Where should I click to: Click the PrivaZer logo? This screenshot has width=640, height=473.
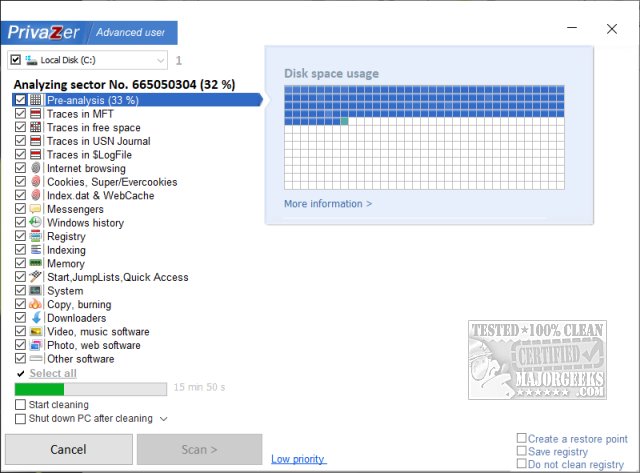(43, 32)
